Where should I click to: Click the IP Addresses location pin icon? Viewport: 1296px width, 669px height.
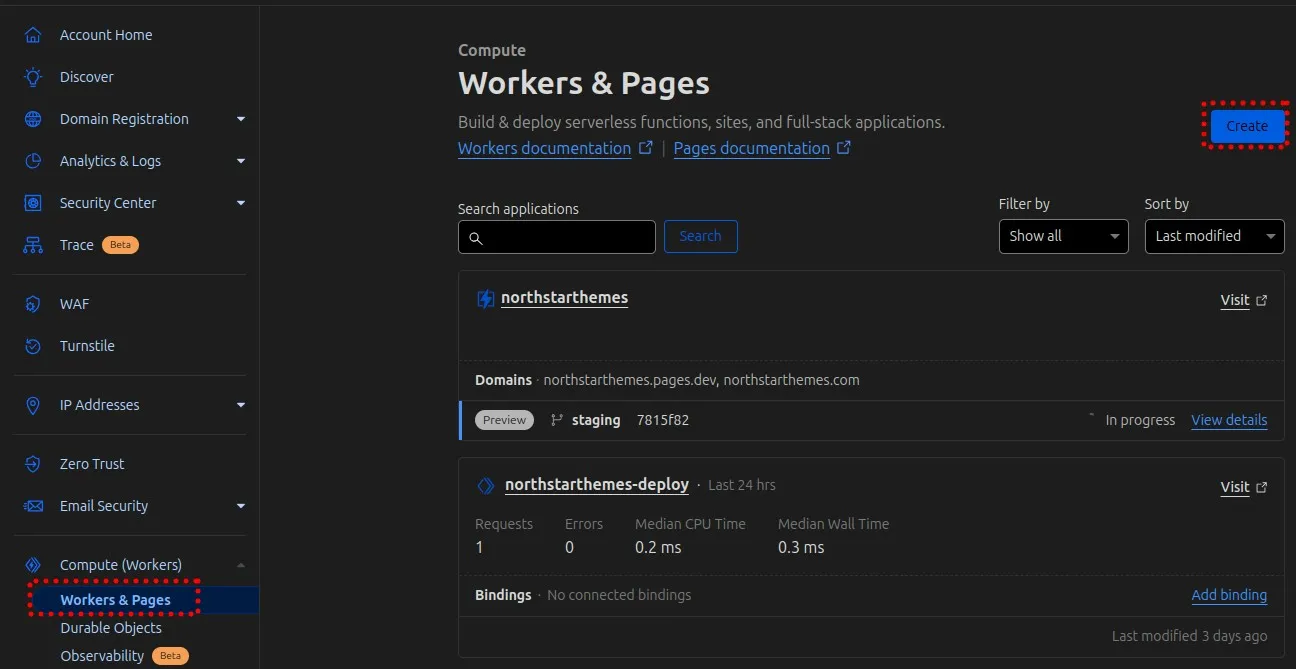pyautogui.click(x=33, y=405)
